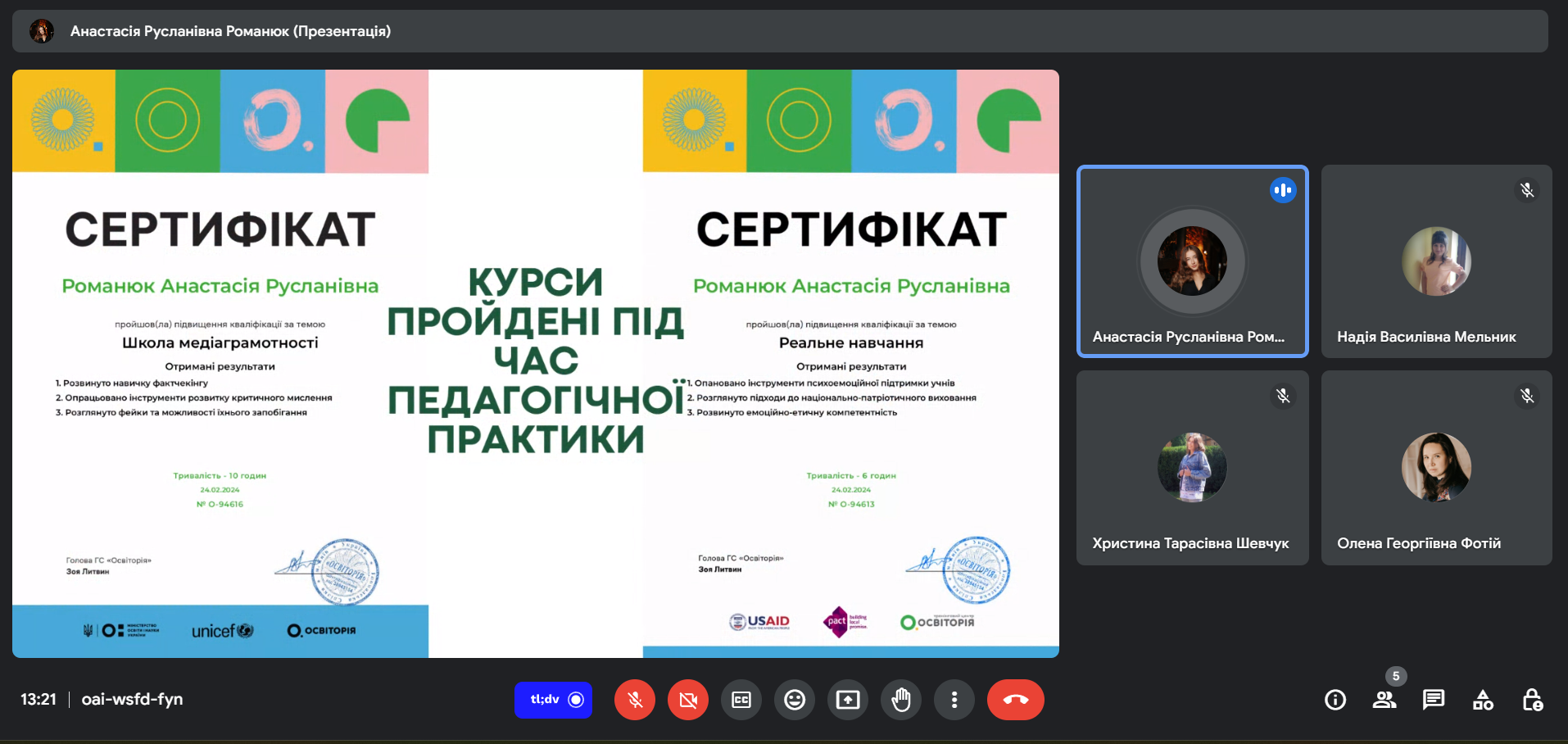The height and width of the screenshot is (744, 1568).
Task: Click the participant count badge showing 5
Action: click(x=1396, y=676)
